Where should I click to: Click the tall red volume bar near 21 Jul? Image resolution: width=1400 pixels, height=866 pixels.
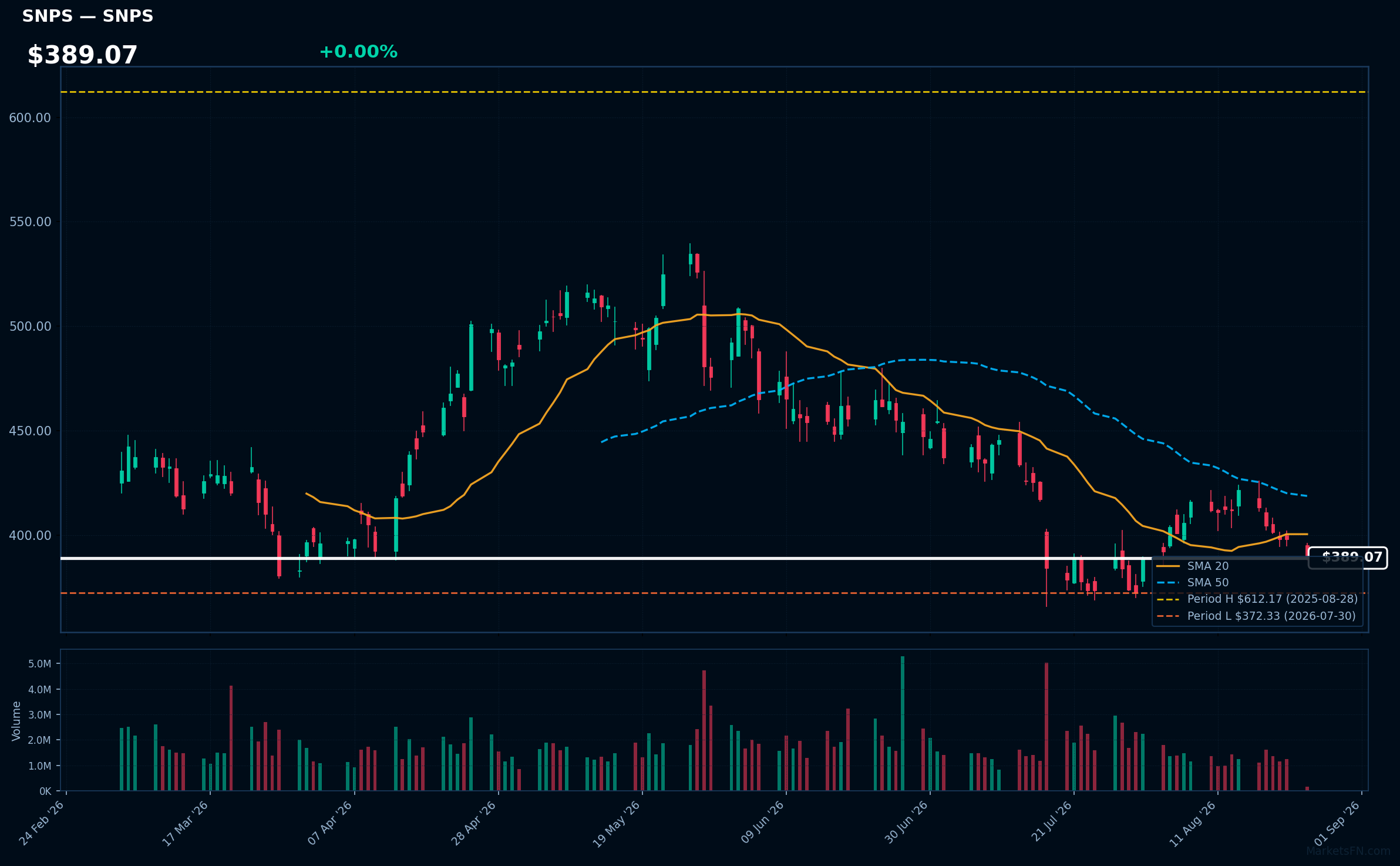coord(1046,727)
